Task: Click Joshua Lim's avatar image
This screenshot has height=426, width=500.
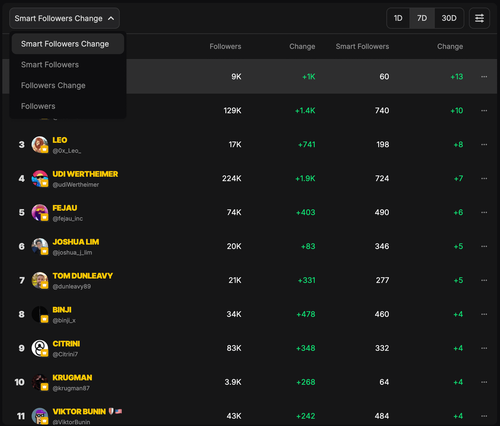Action: tap(40, 246)
